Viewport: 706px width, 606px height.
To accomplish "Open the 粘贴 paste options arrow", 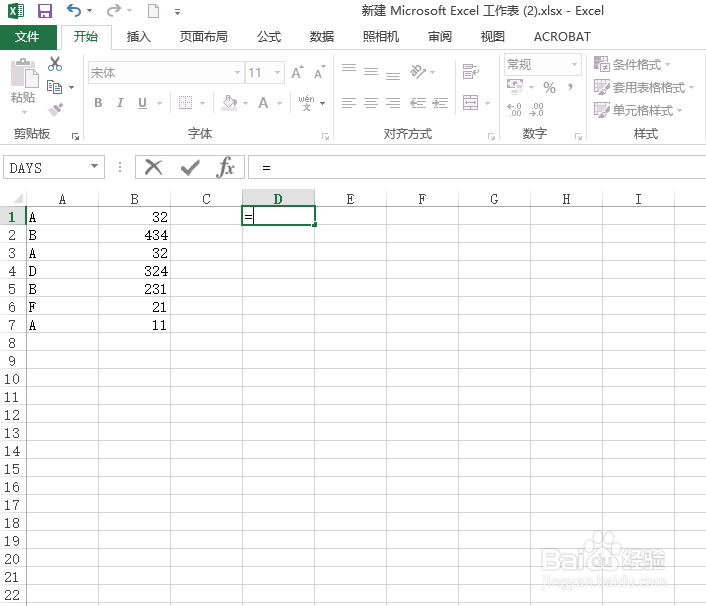I will pos(24,113).
